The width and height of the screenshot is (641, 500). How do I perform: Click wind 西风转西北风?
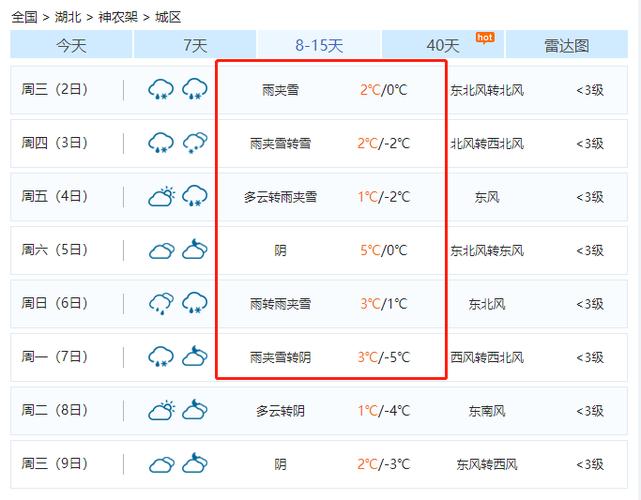click(487, 358)
